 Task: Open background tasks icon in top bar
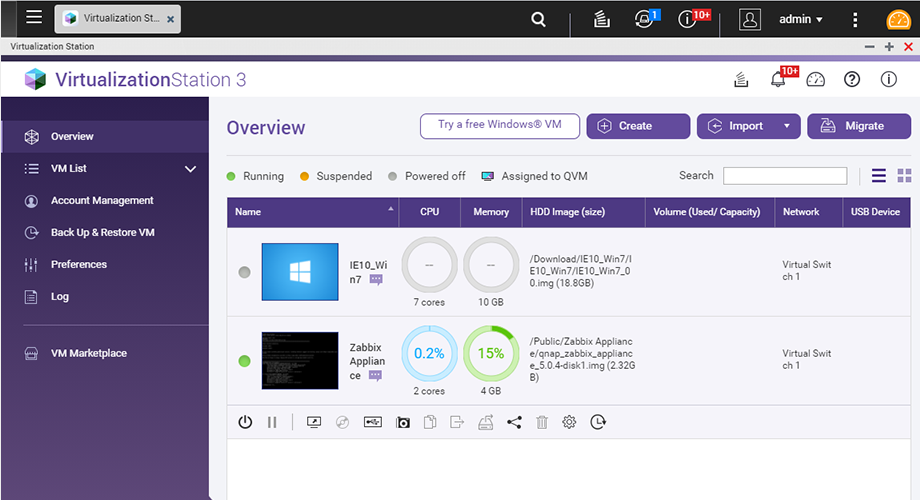click(601, 19)
